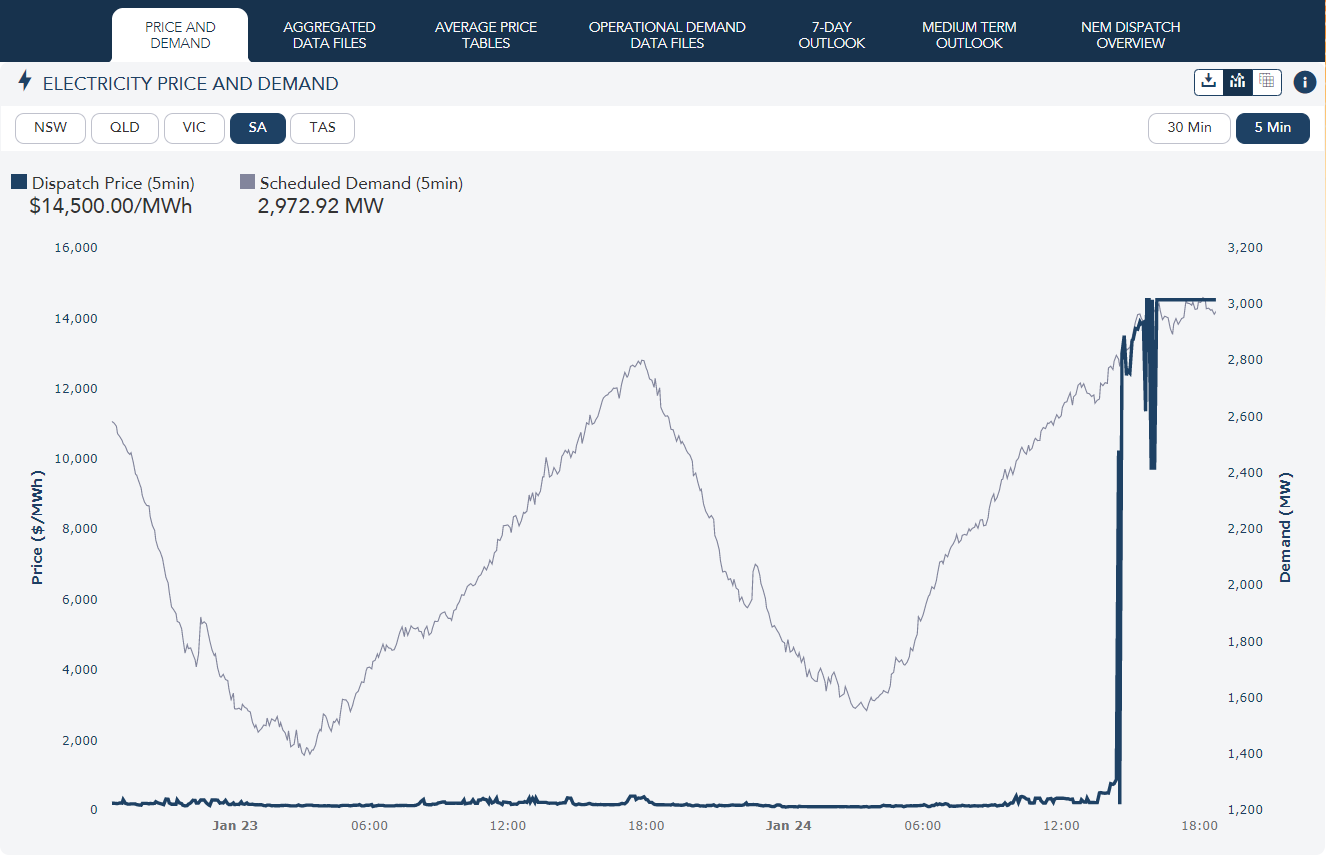
Task: Select the 5 Min interval
Action: coord(1272,128)
